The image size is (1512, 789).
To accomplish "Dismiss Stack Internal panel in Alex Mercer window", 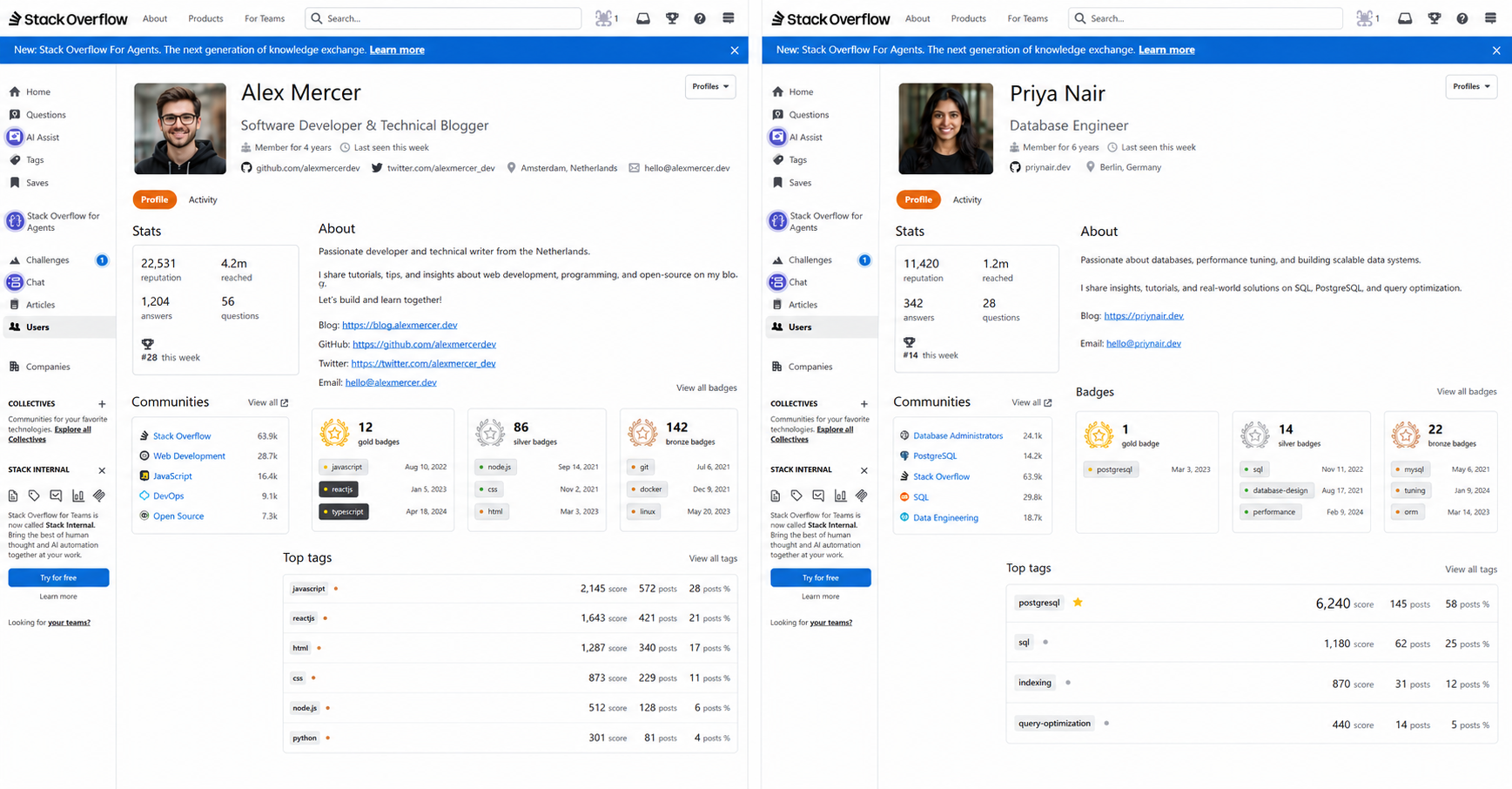I will (x=102, y=470).
